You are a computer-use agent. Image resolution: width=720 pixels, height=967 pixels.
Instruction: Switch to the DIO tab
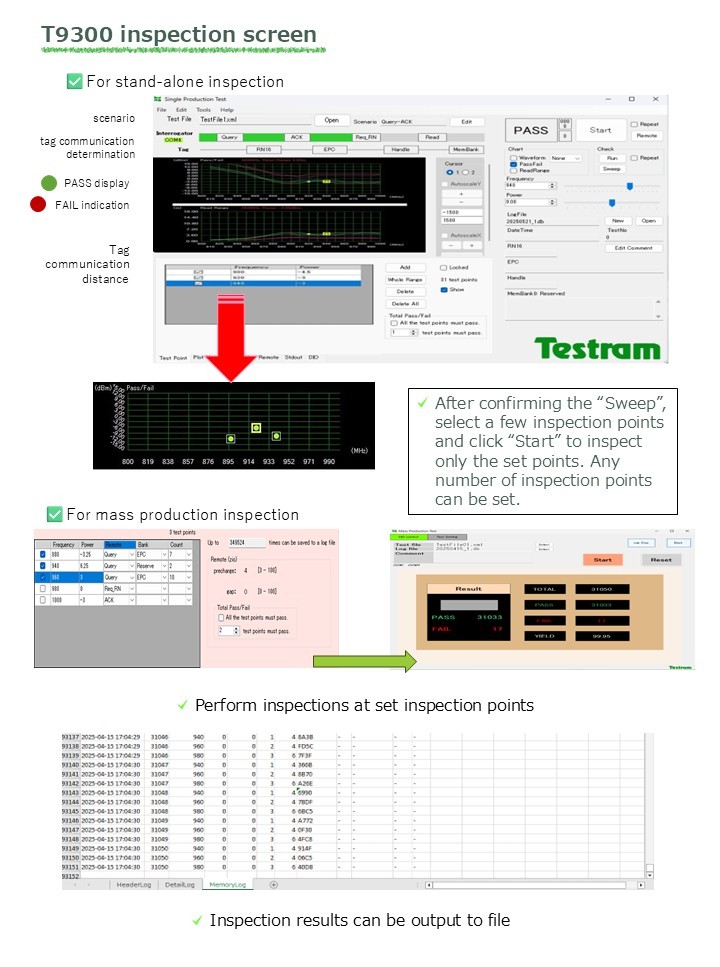click(x=313, y=357)
